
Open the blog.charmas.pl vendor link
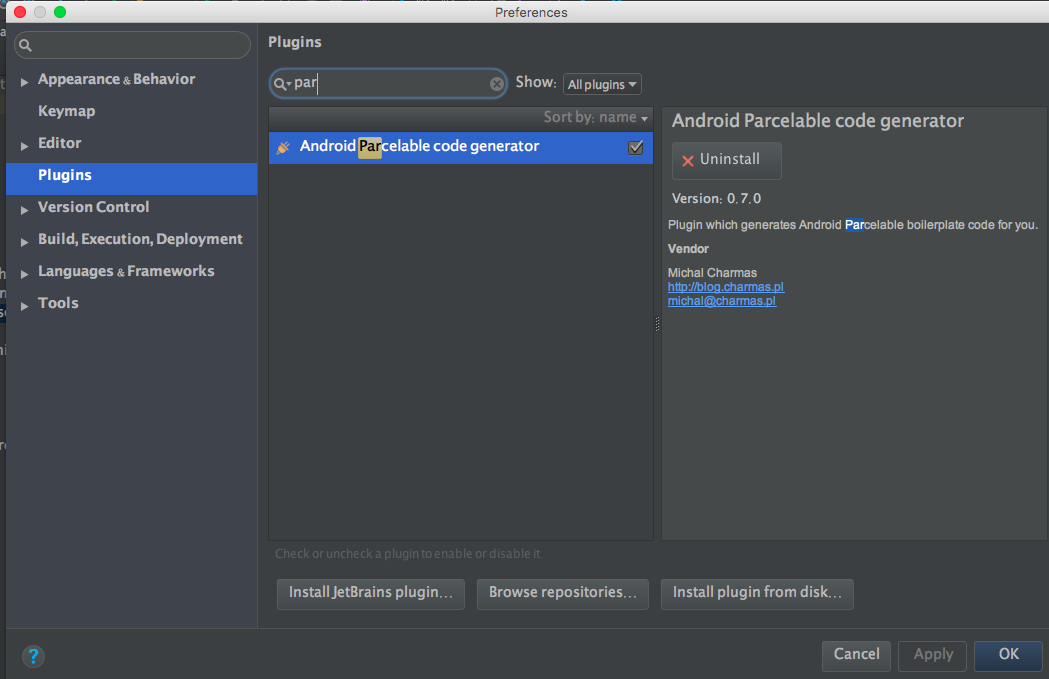[x=725, y=287]
